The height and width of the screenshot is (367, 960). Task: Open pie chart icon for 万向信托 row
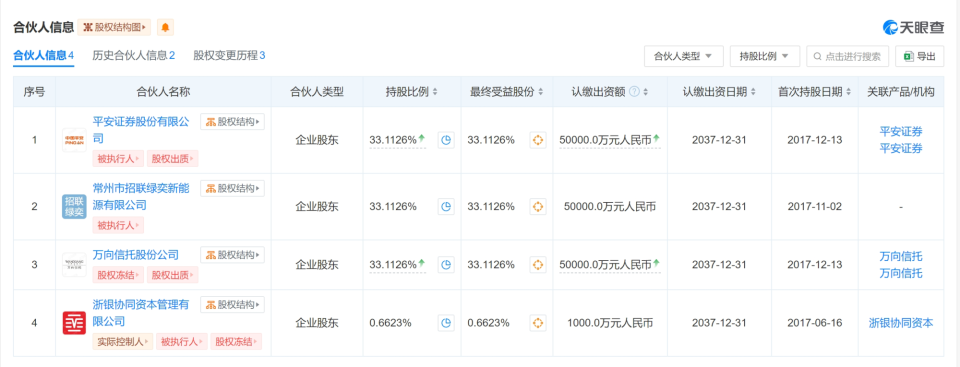click(446, 265)
